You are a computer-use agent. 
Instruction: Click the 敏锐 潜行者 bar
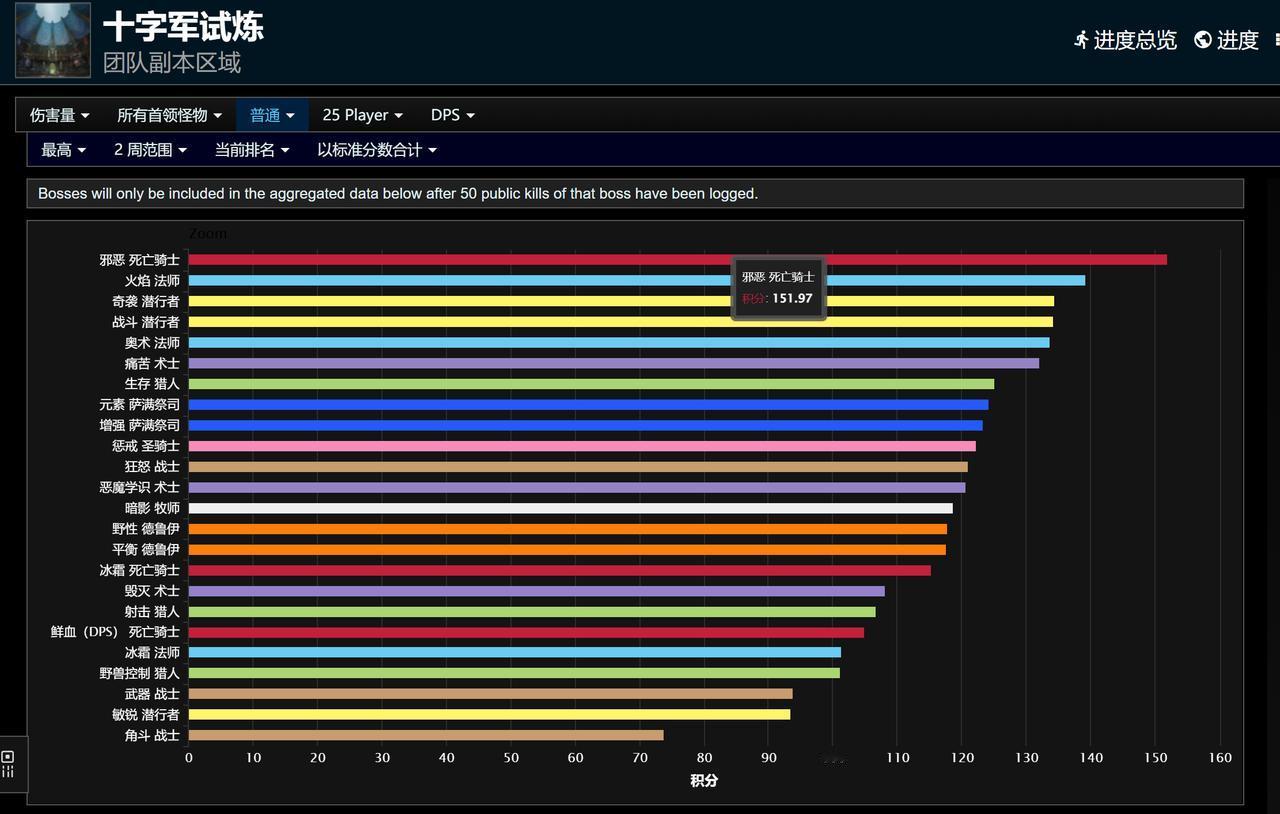[x=490, y=714]
